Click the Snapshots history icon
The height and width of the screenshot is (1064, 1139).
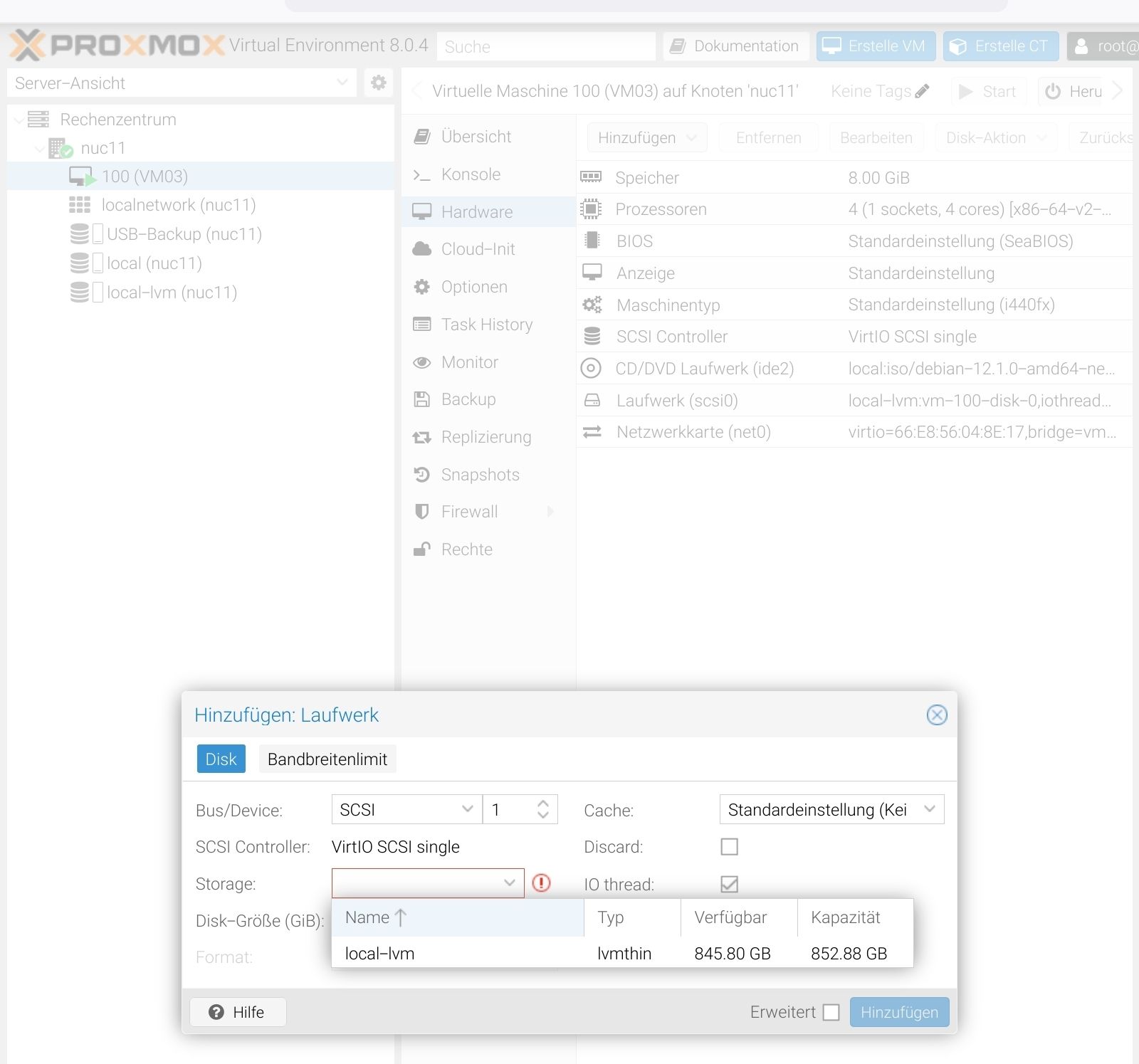click(x=421, y=474)
